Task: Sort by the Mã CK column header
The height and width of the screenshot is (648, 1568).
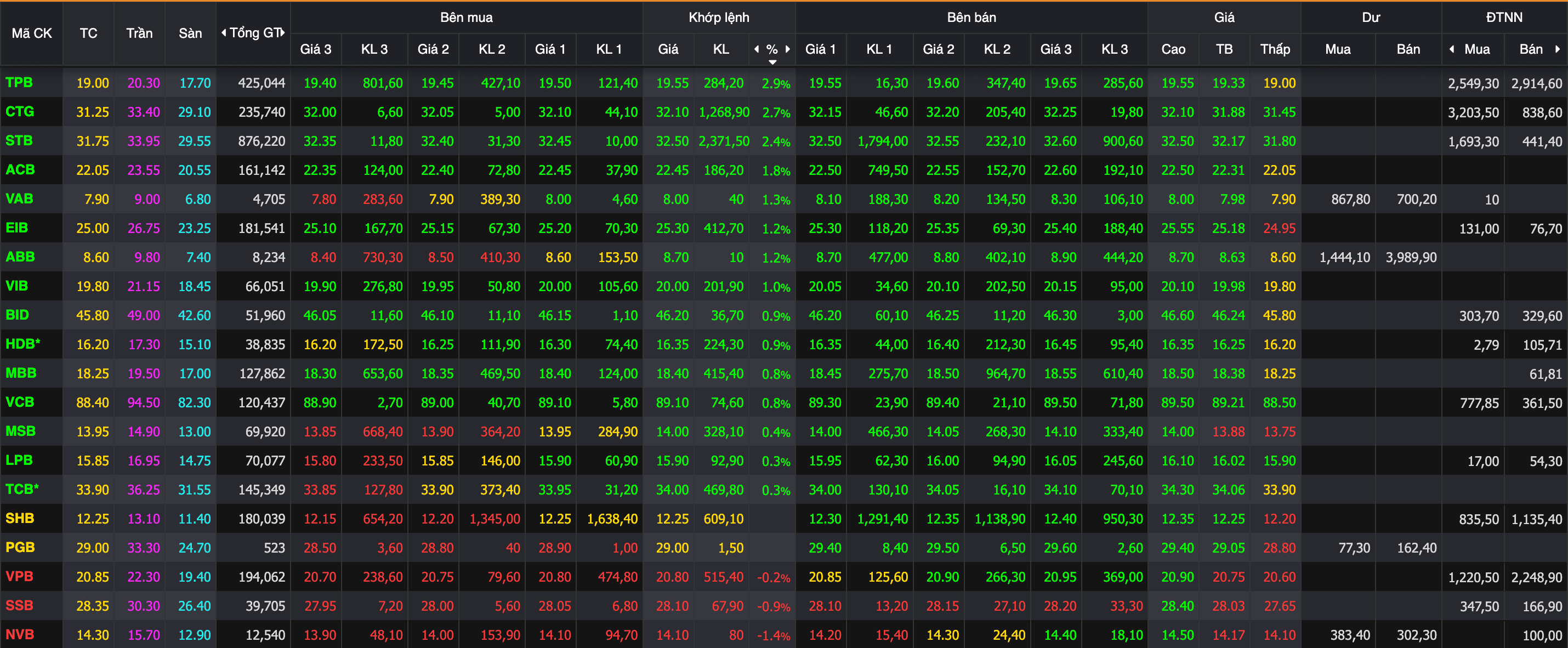Action: (32, 33)
